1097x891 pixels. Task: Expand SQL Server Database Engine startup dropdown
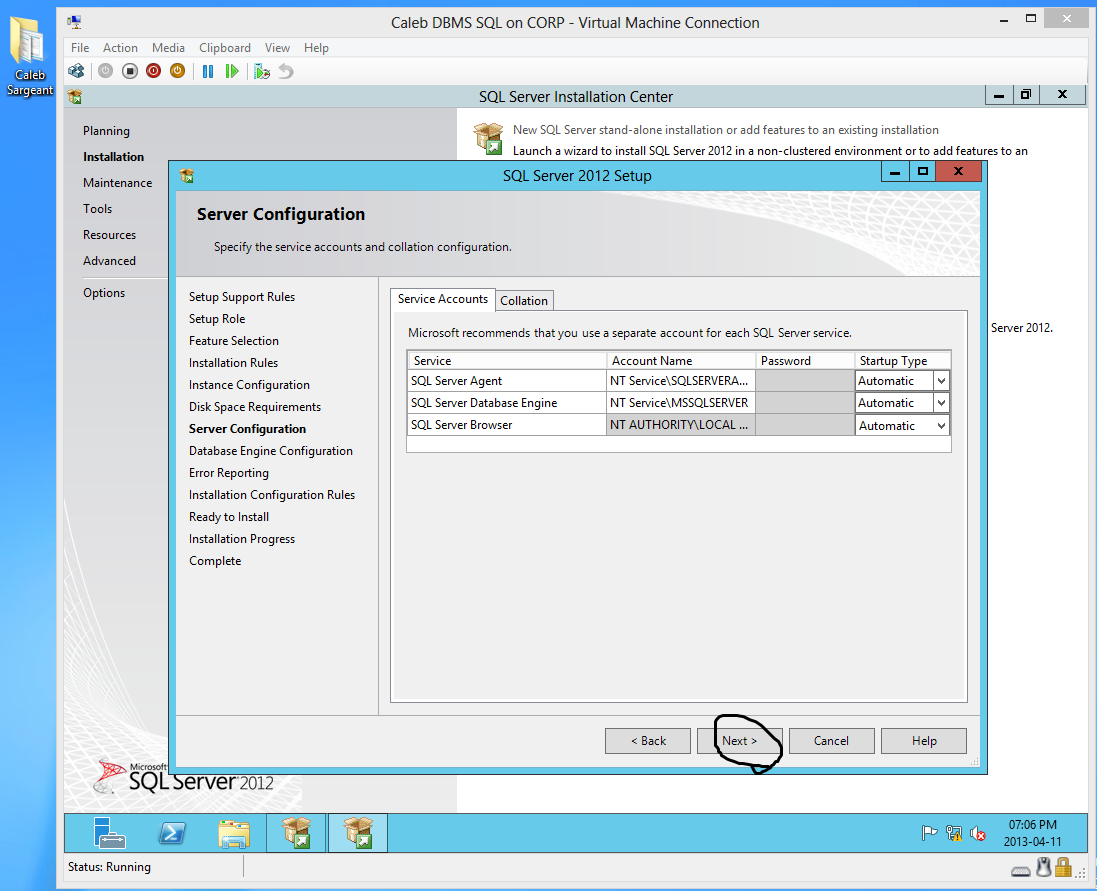pos(941,403)
